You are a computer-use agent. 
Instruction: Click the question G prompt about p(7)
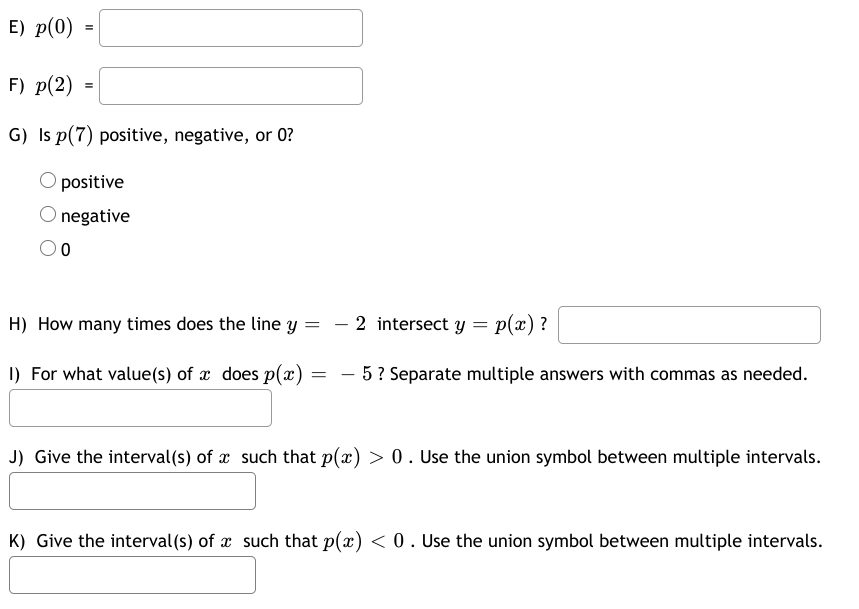pyautogui.click(x=151, y=136)
